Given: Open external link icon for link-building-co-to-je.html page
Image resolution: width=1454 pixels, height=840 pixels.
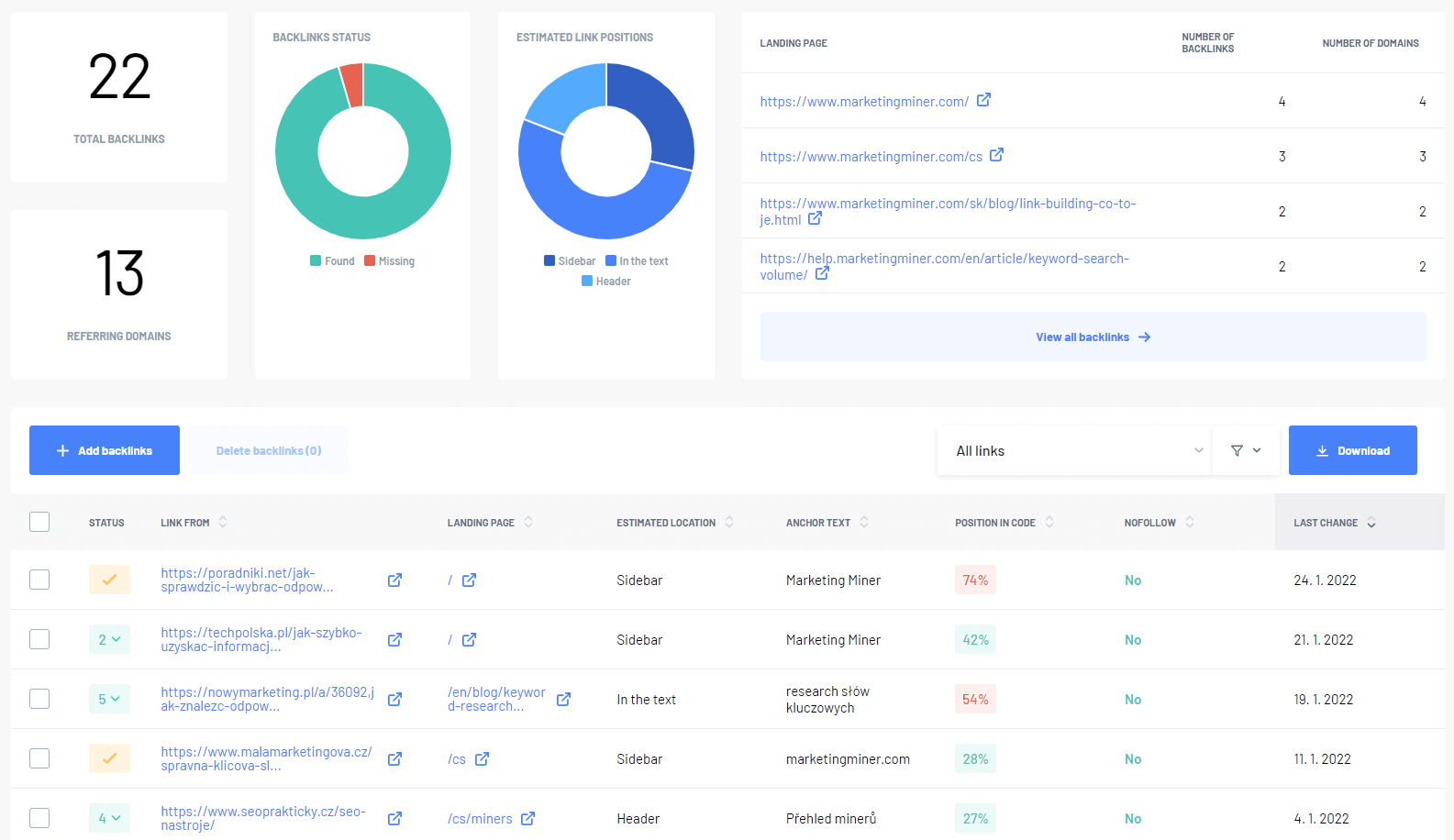Looking at the screenshot, I should pos(815,218).
